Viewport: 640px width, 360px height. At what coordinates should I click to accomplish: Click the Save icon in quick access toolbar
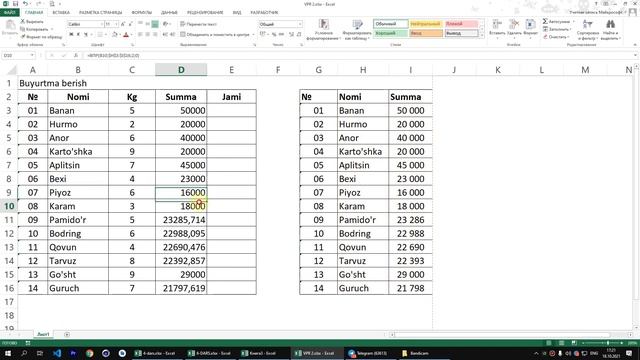16,4
